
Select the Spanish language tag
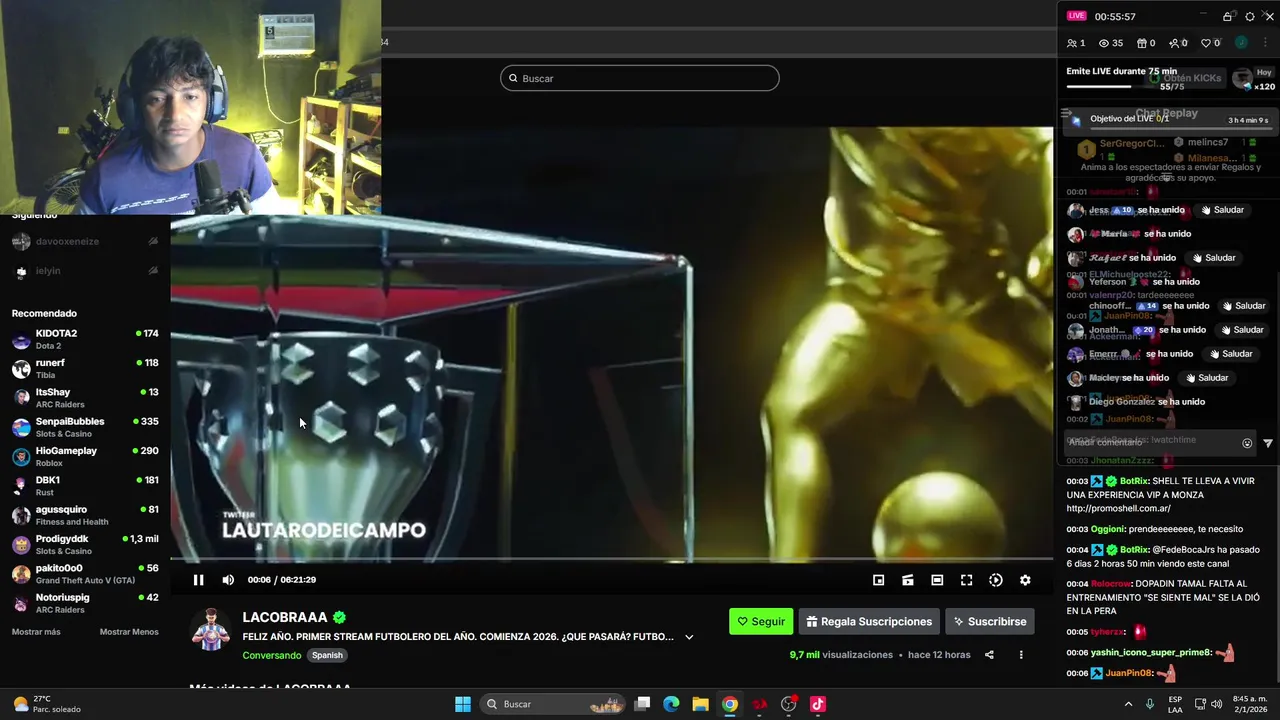(x=327, y=655)
